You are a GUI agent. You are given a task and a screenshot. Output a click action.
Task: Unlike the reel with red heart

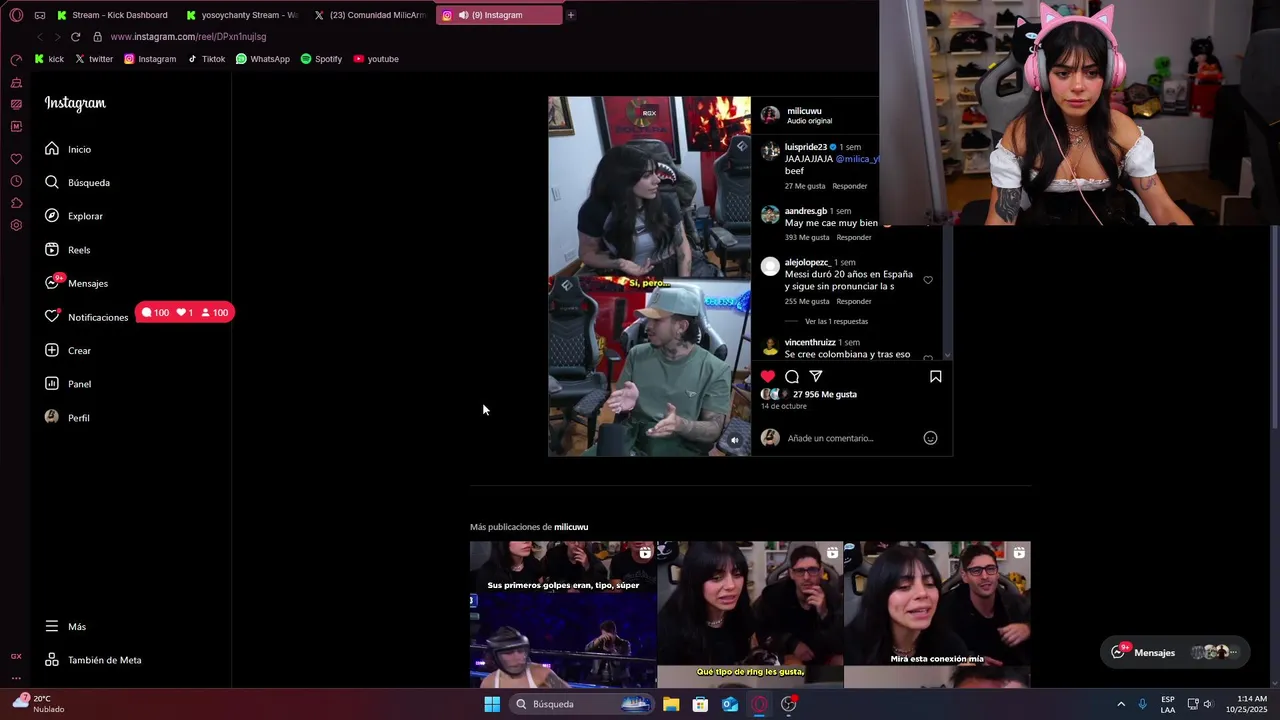[x=768, y=377]
